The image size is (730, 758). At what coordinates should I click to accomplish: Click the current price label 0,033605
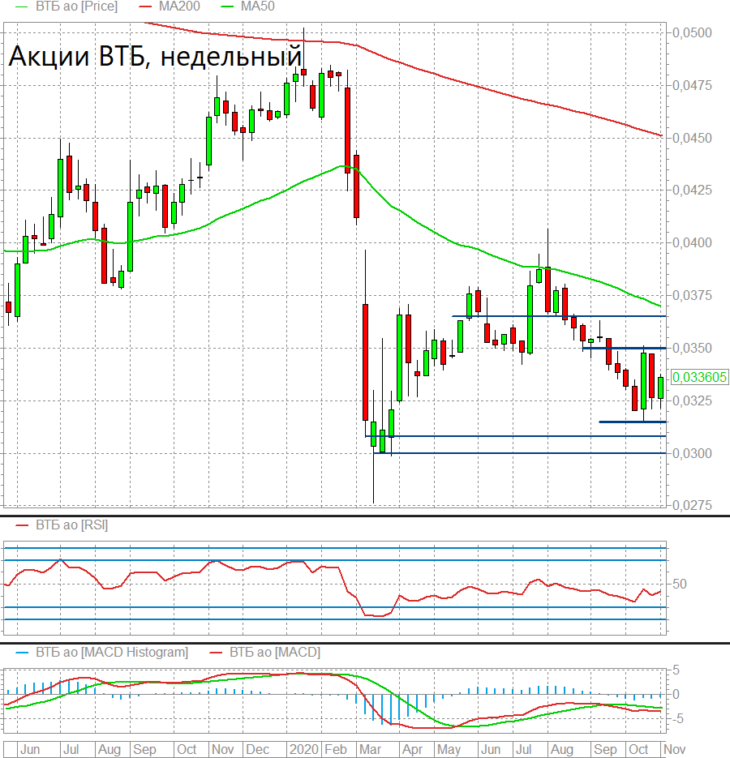tap(700, 377)
